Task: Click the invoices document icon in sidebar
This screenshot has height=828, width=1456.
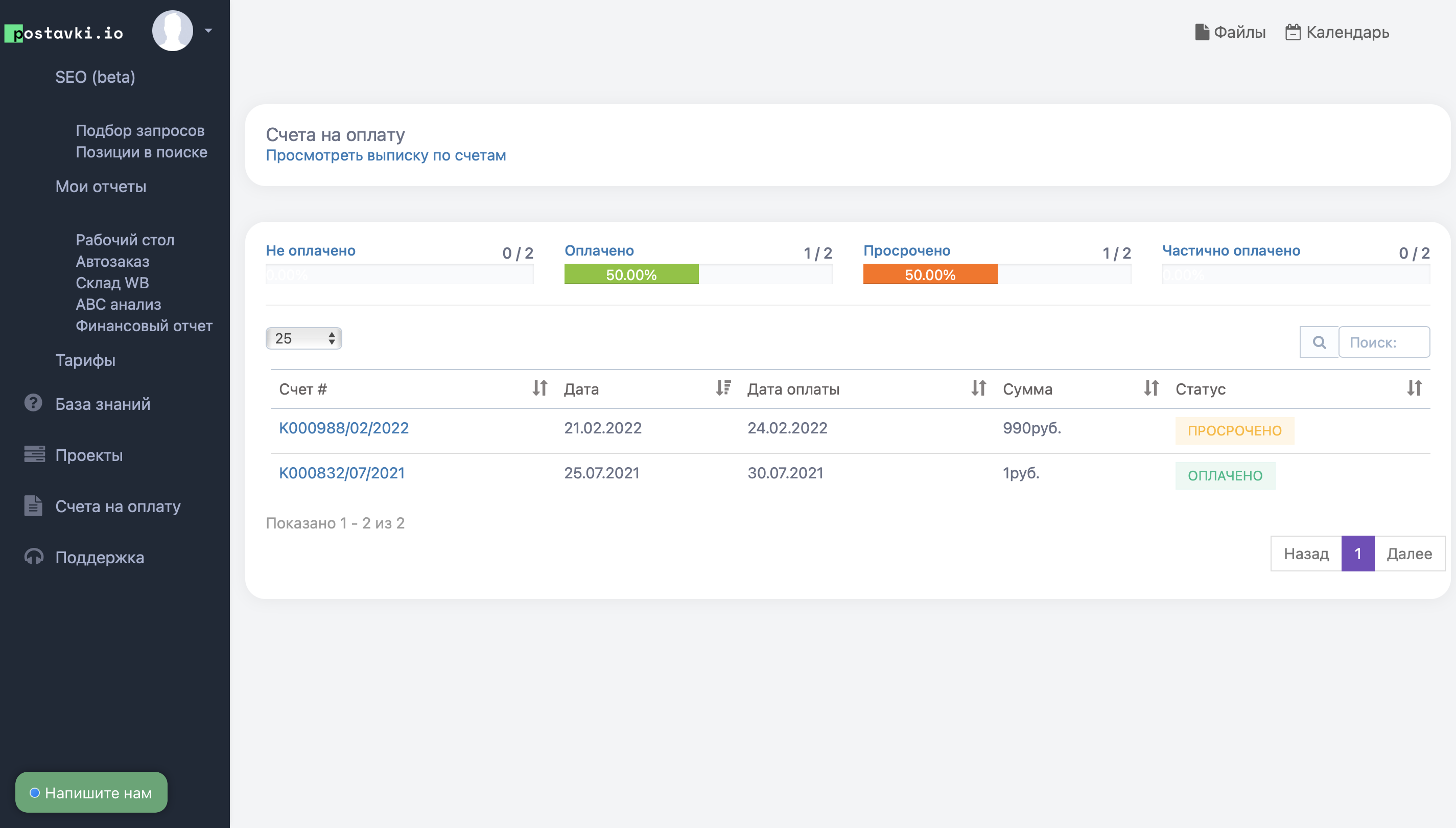Action: (x=34, y=505)
